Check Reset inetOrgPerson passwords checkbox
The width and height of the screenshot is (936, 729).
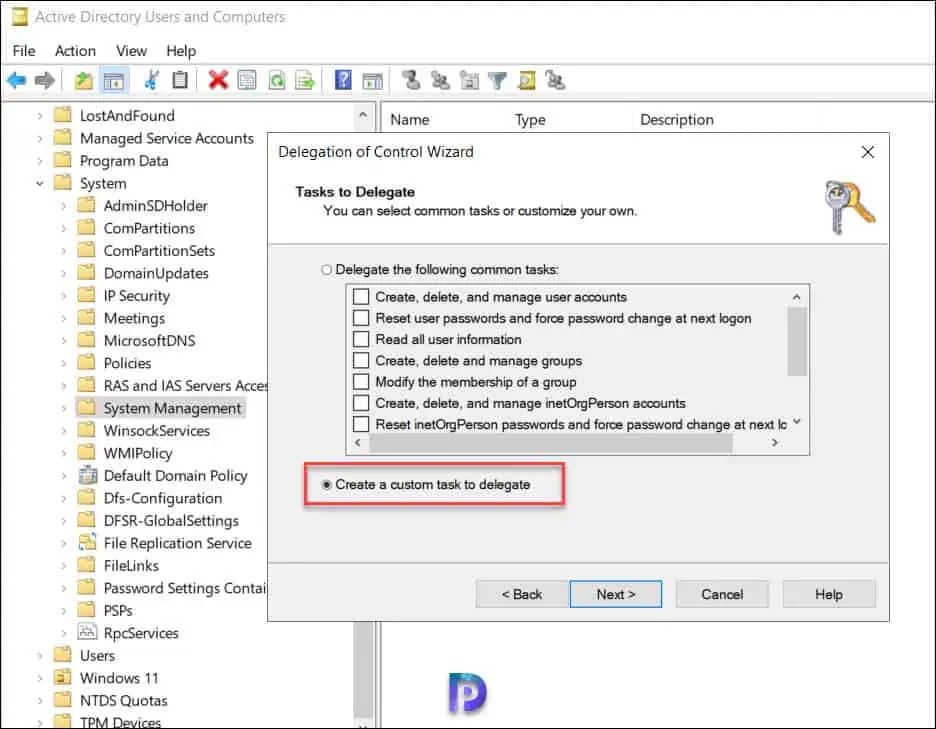(361, 425)
